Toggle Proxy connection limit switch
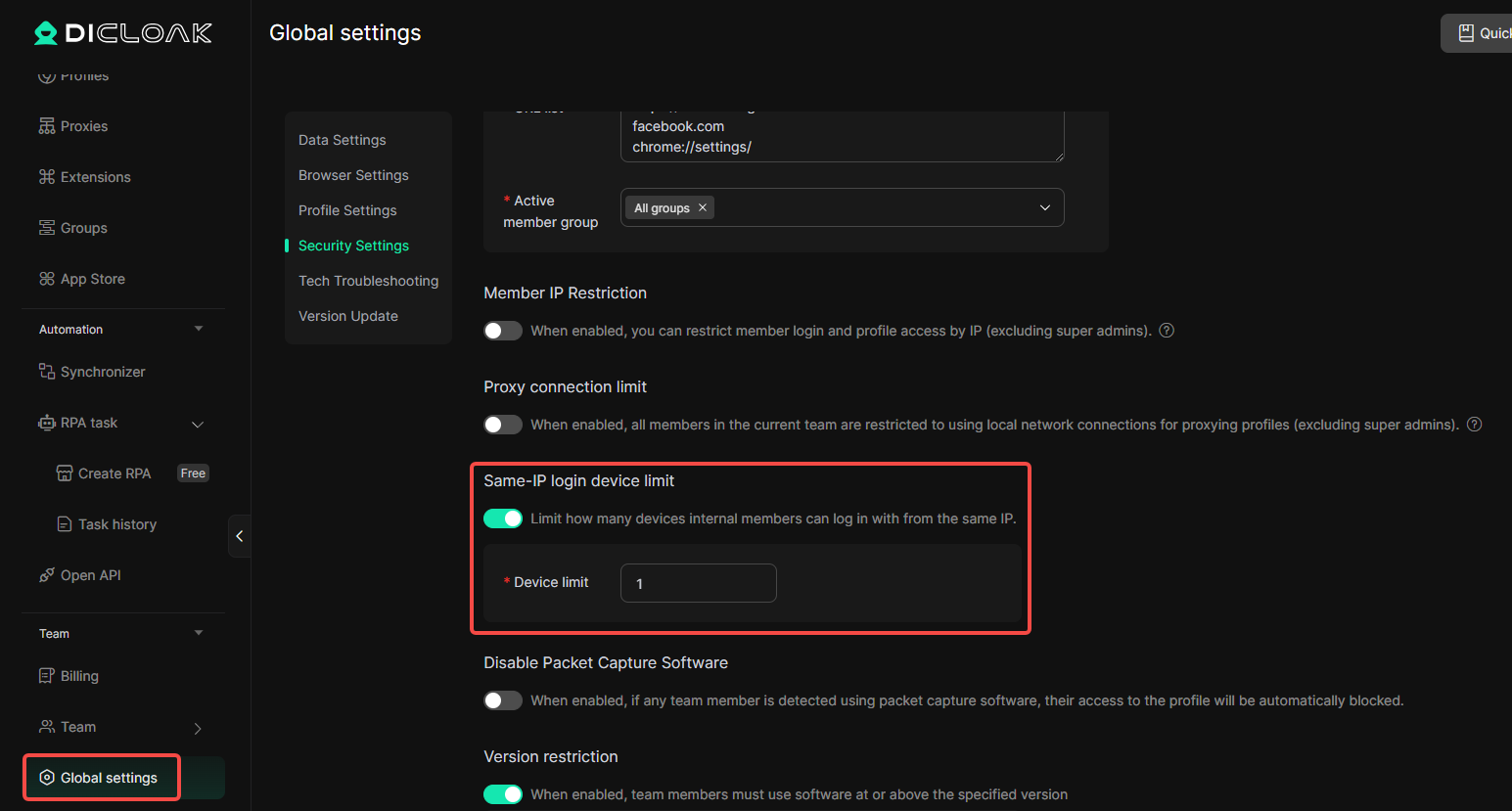Screen dimensions: 1512x811 [503, 425]
